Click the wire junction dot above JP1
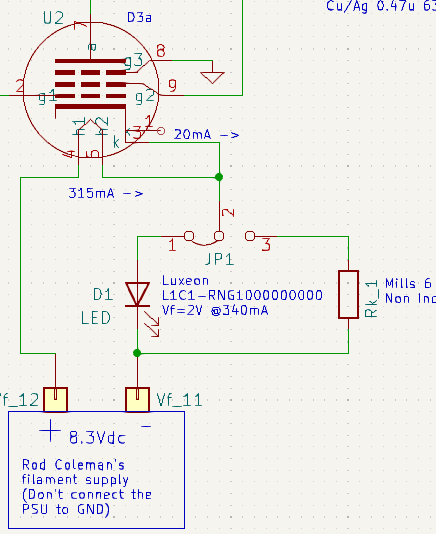The image size is (436, 534). (219, 177)
